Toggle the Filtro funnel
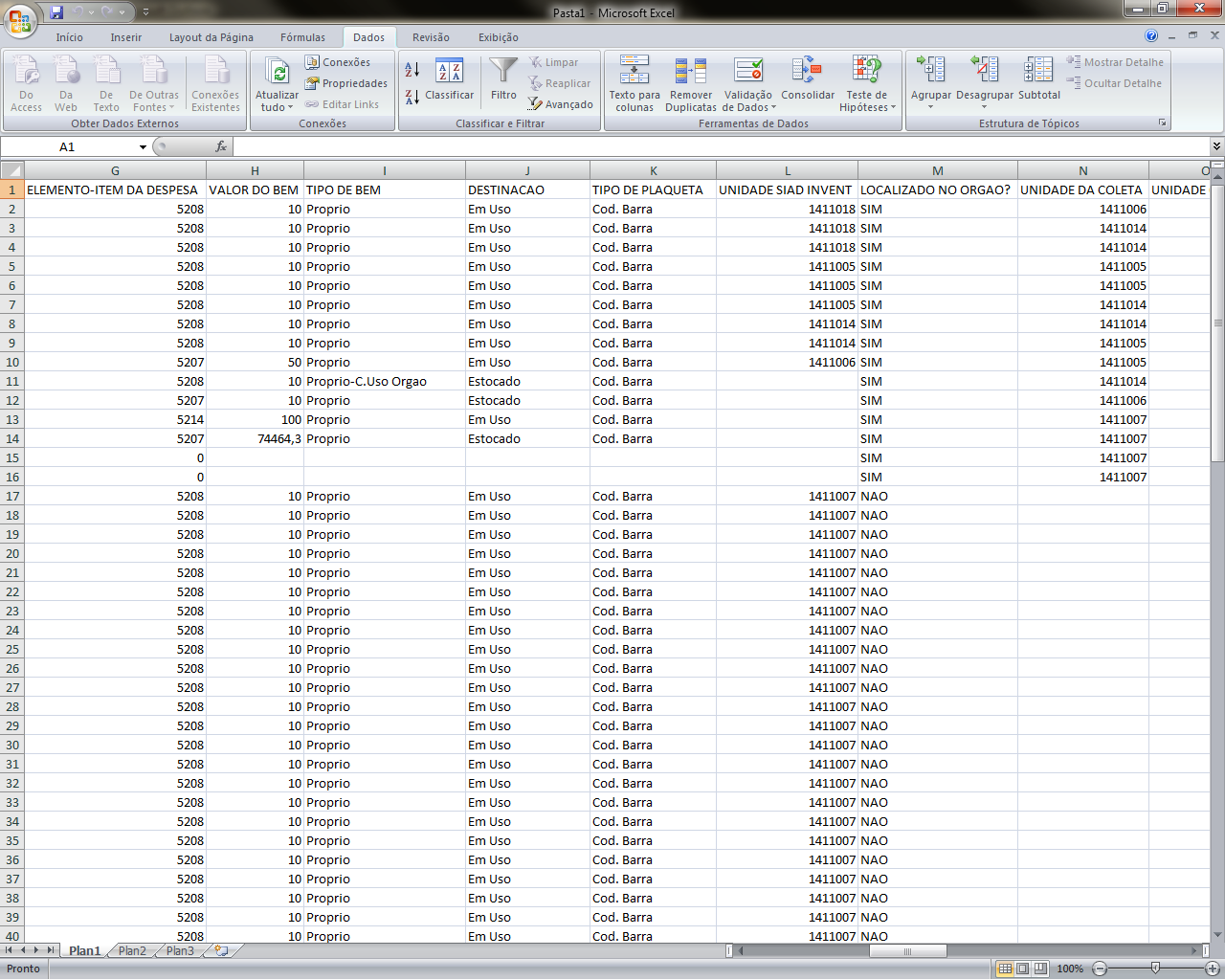The width and height of the screenshot is (1225, 980). click(x=503, y=78)
